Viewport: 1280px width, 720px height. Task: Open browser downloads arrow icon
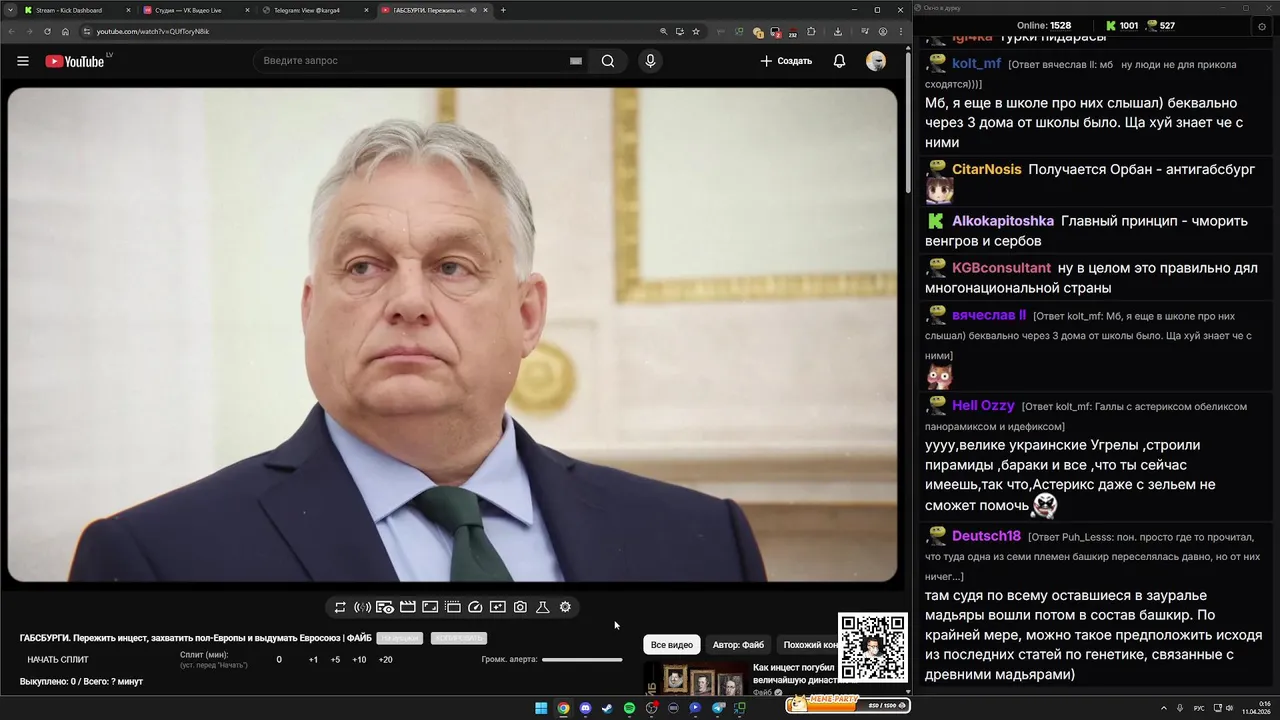coord(838,31)
